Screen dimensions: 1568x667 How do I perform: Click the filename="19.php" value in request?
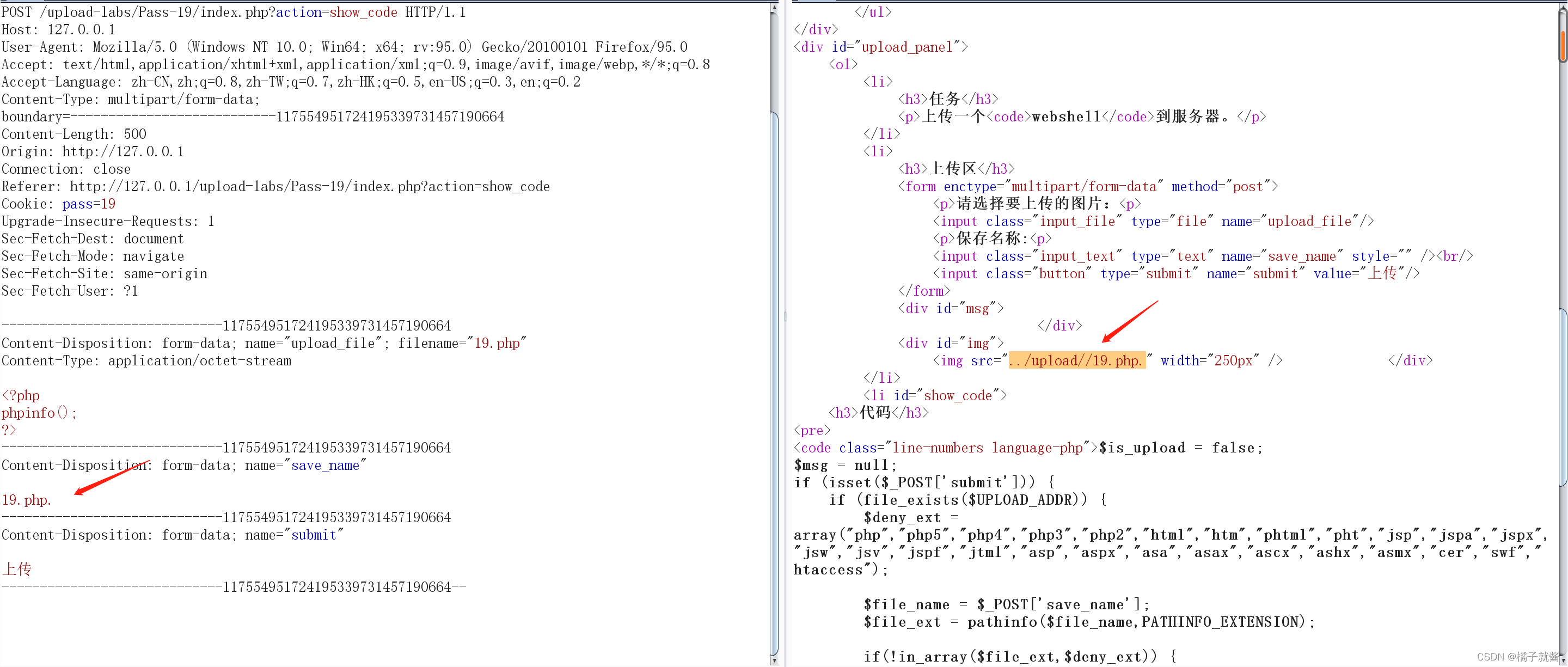coord(496,343)
